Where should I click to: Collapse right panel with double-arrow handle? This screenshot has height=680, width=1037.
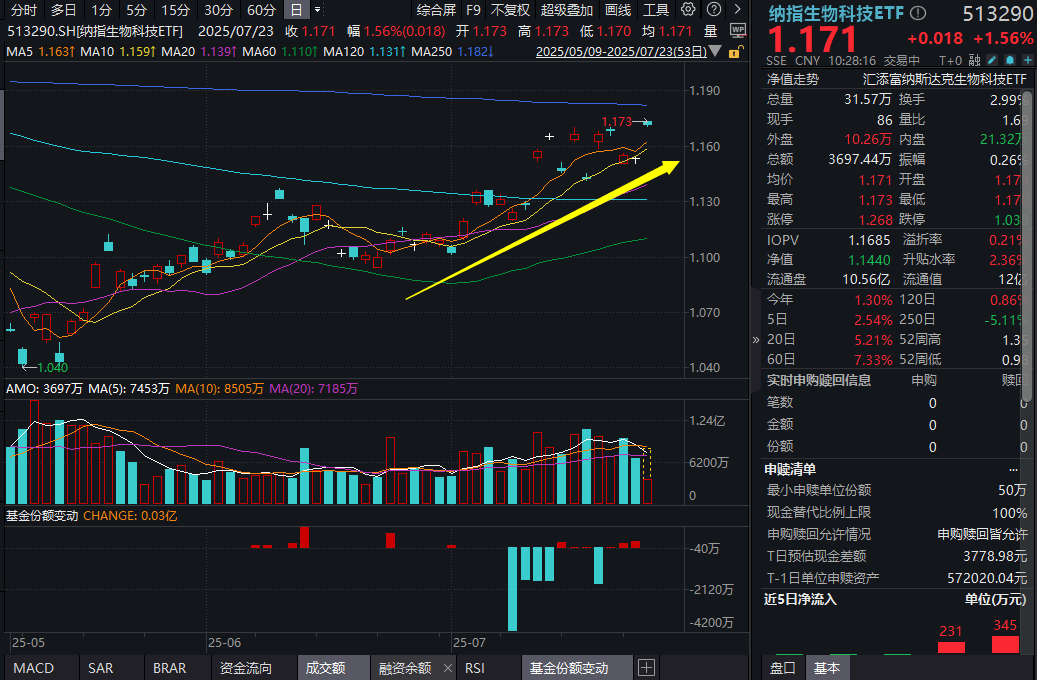click(x=756, y=340)
